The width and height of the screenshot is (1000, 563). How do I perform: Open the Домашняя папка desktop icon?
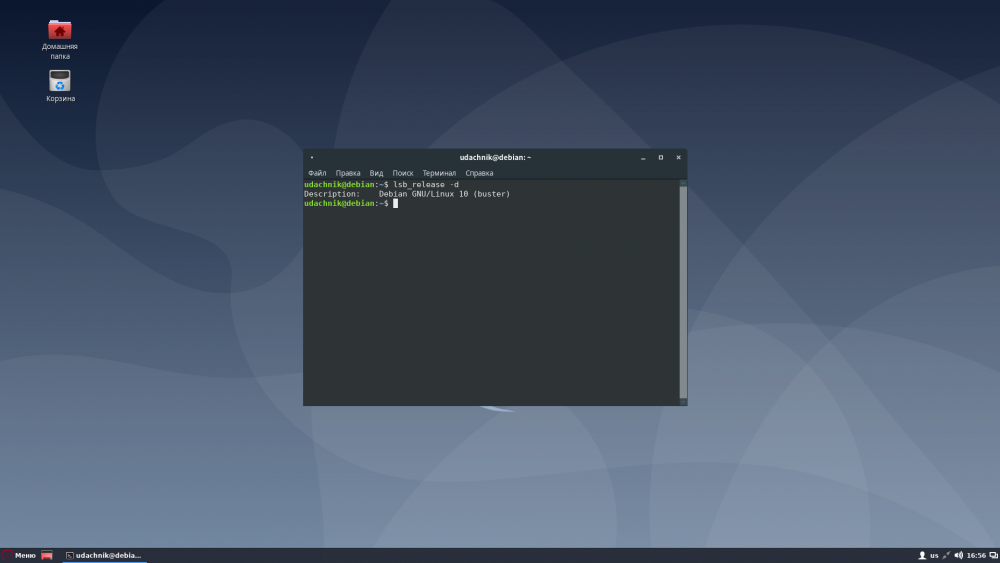[60, 31]
